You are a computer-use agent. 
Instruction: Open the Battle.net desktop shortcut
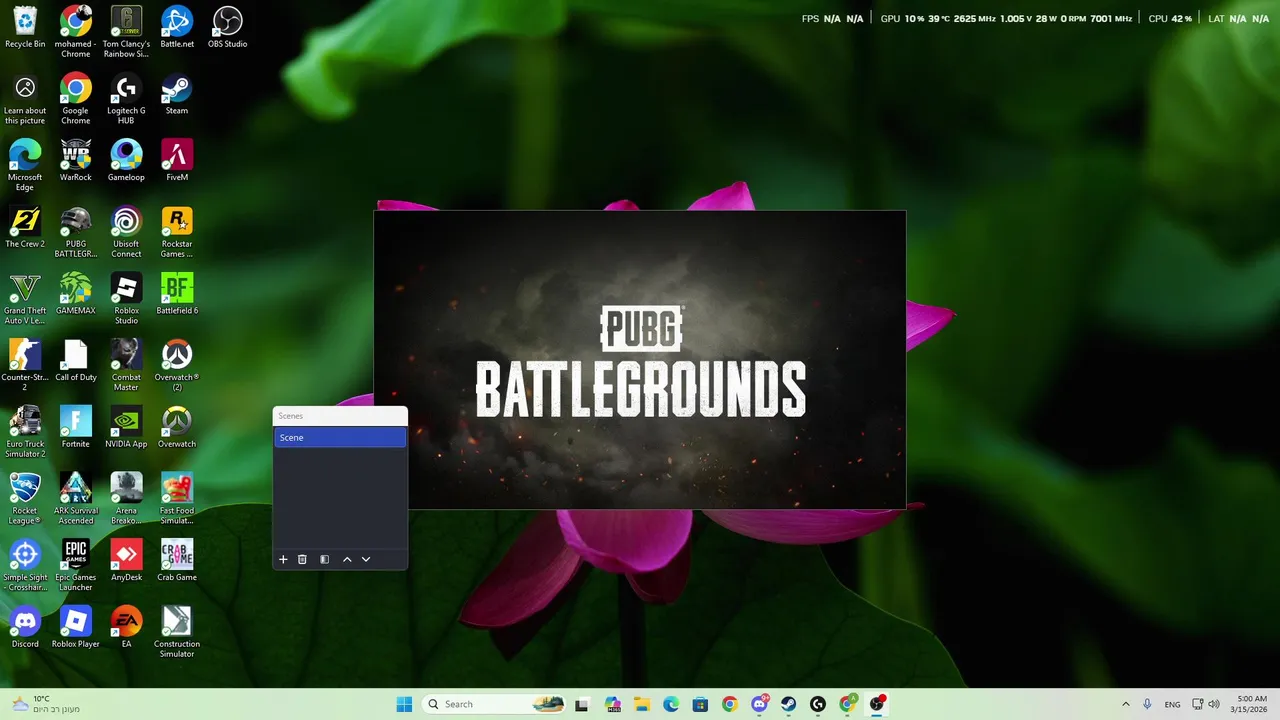point(177,27)
